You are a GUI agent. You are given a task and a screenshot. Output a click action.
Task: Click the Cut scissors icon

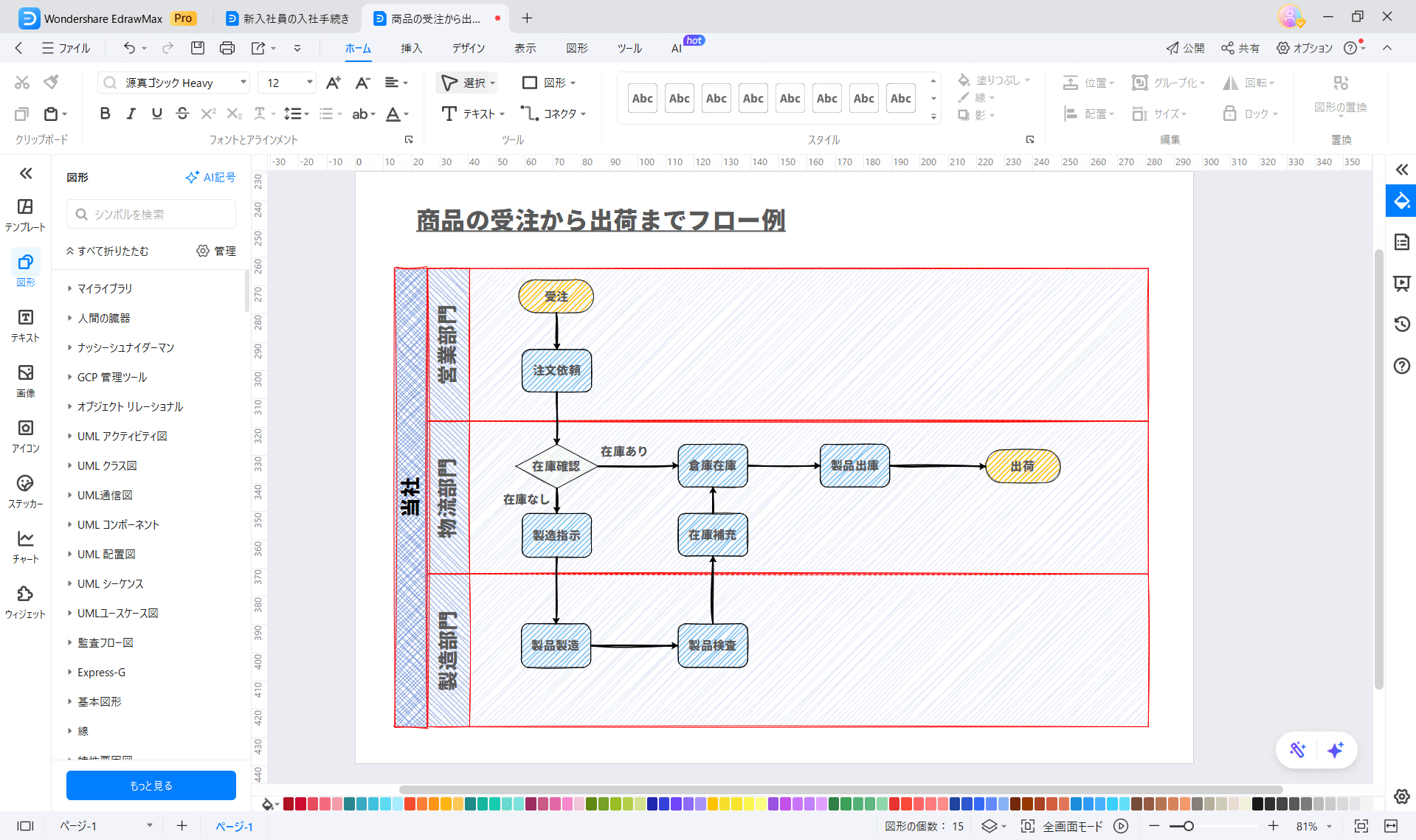pos(22,83)
